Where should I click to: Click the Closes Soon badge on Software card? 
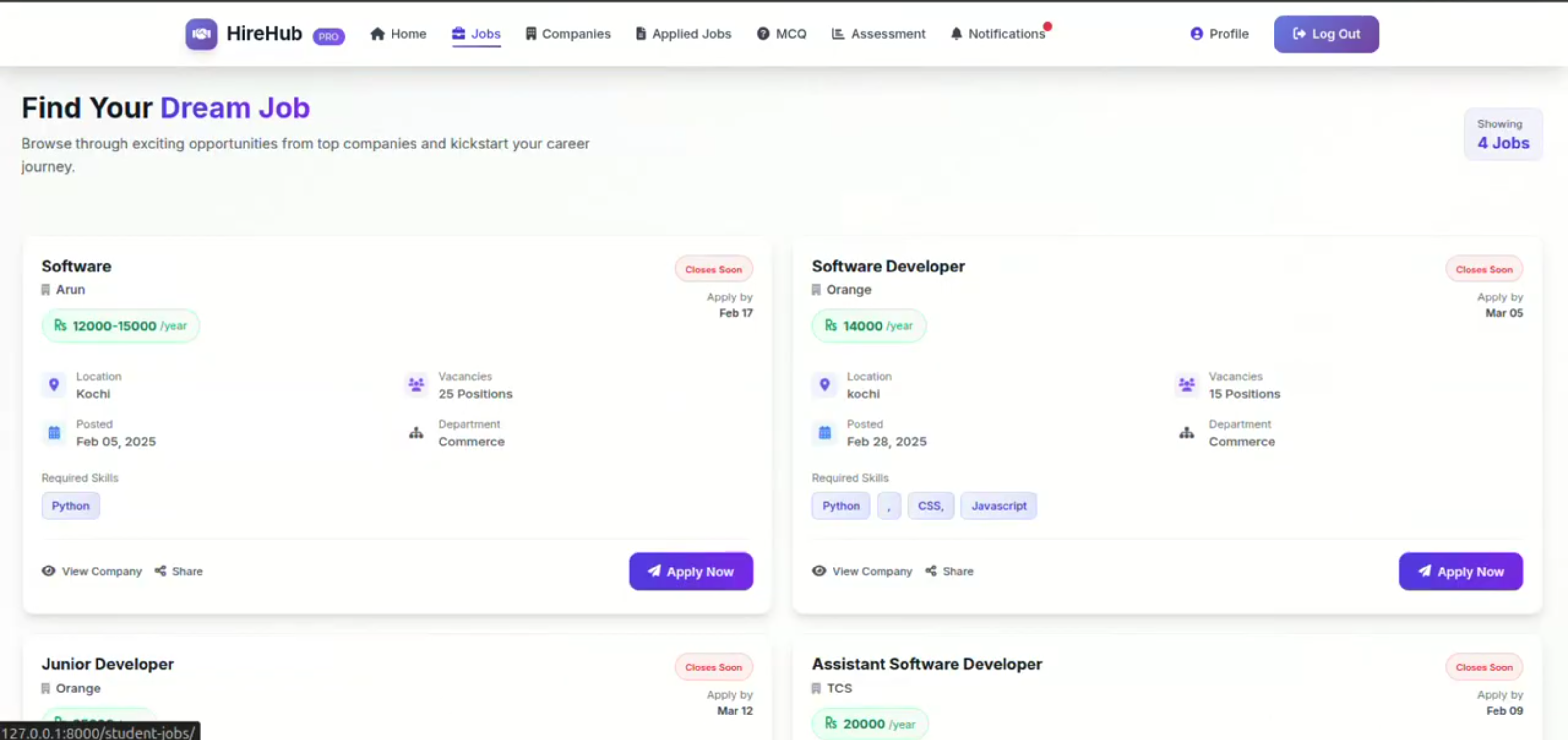coord(713,269)
